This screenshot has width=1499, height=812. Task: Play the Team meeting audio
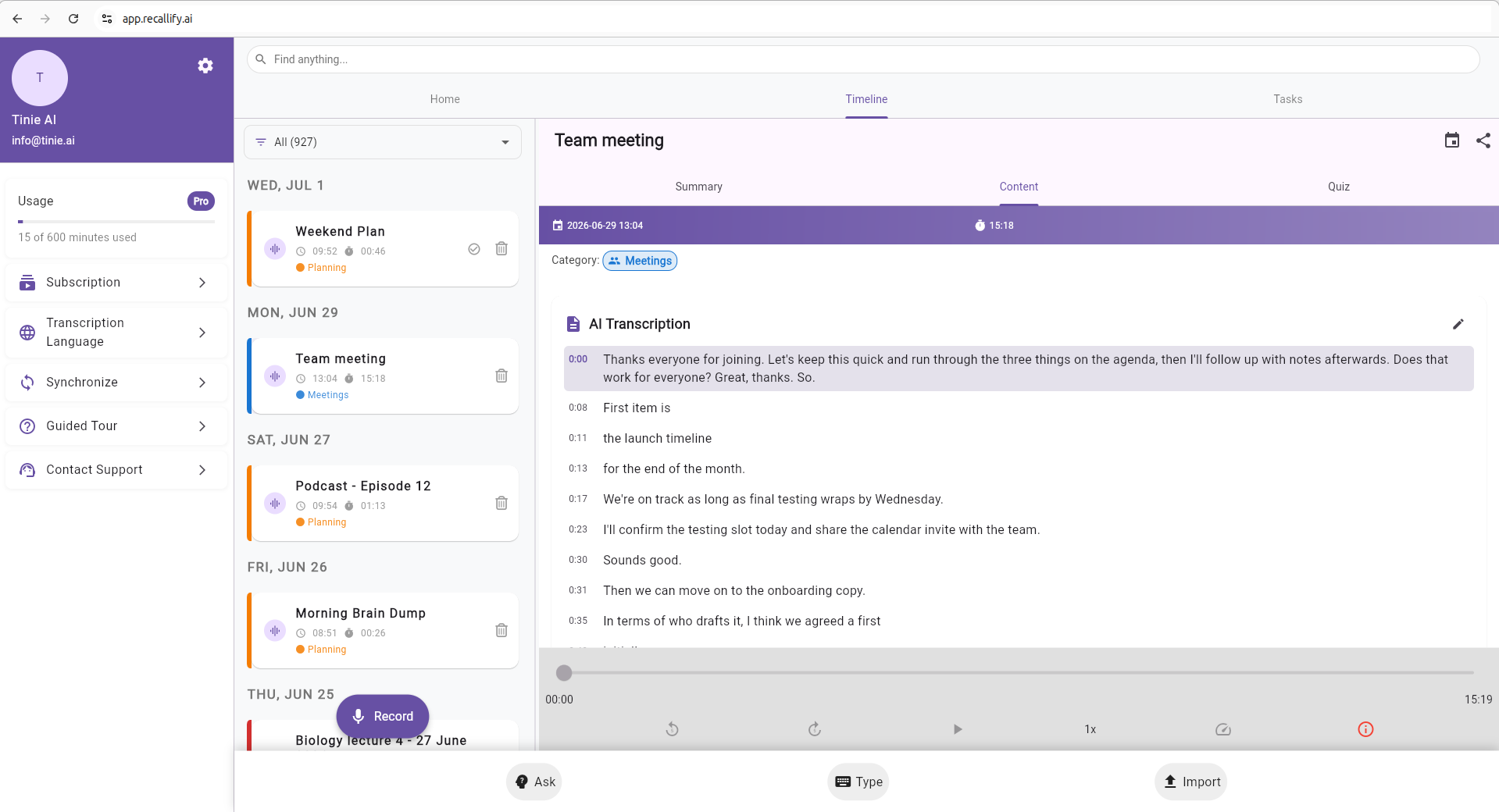pyautogui.click(x=958, y=729)
